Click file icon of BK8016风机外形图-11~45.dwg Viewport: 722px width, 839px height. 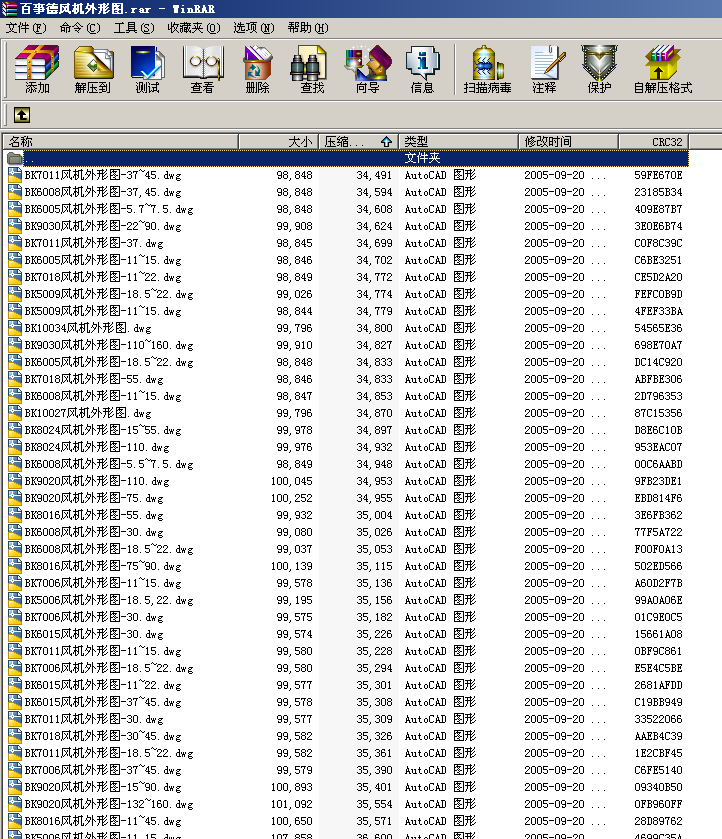(x=15, y=821)
